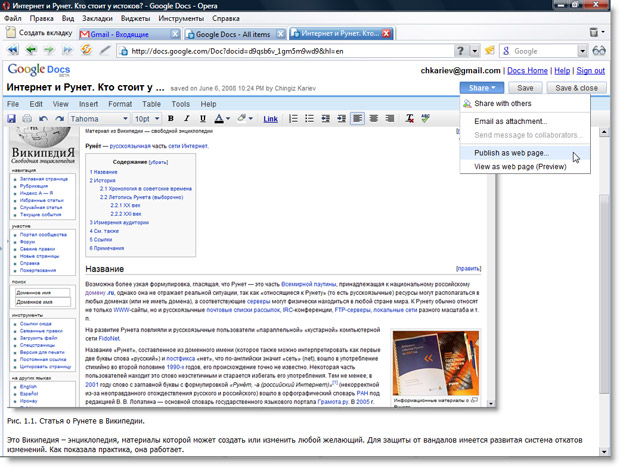Image resolution: width=620 pixels, height=467 pixels.
Task: Click Opera fast forward icon
Action: 68,50
